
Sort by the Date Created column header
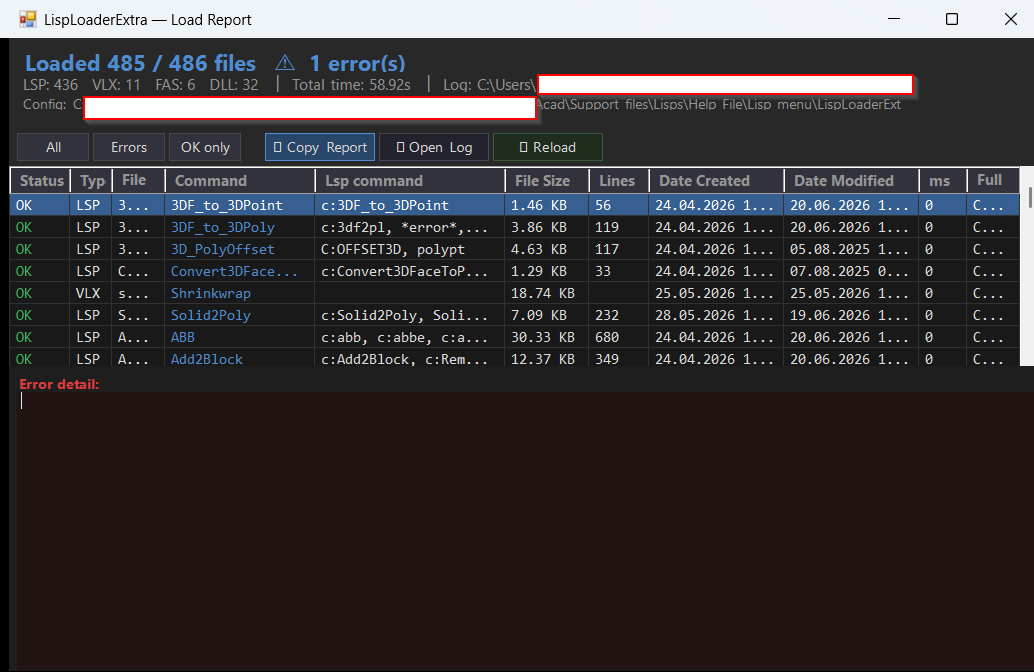716,181
